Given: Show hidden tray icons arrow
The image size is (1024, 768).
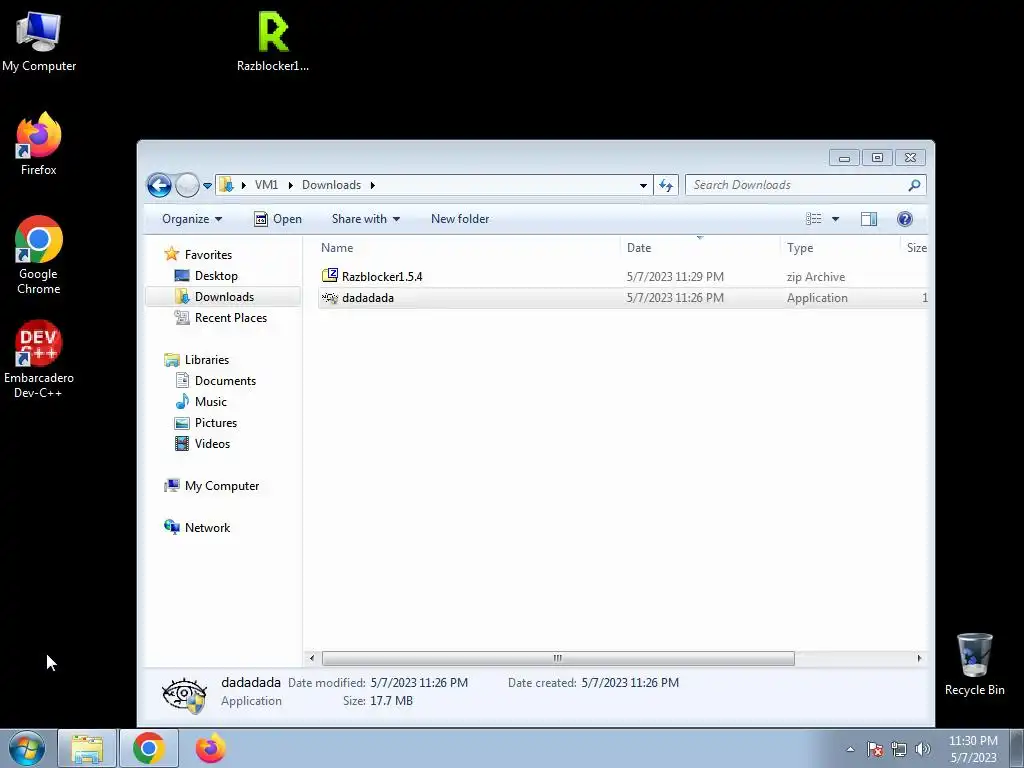Looking at the screenshot, I should (x=850, y=749).
